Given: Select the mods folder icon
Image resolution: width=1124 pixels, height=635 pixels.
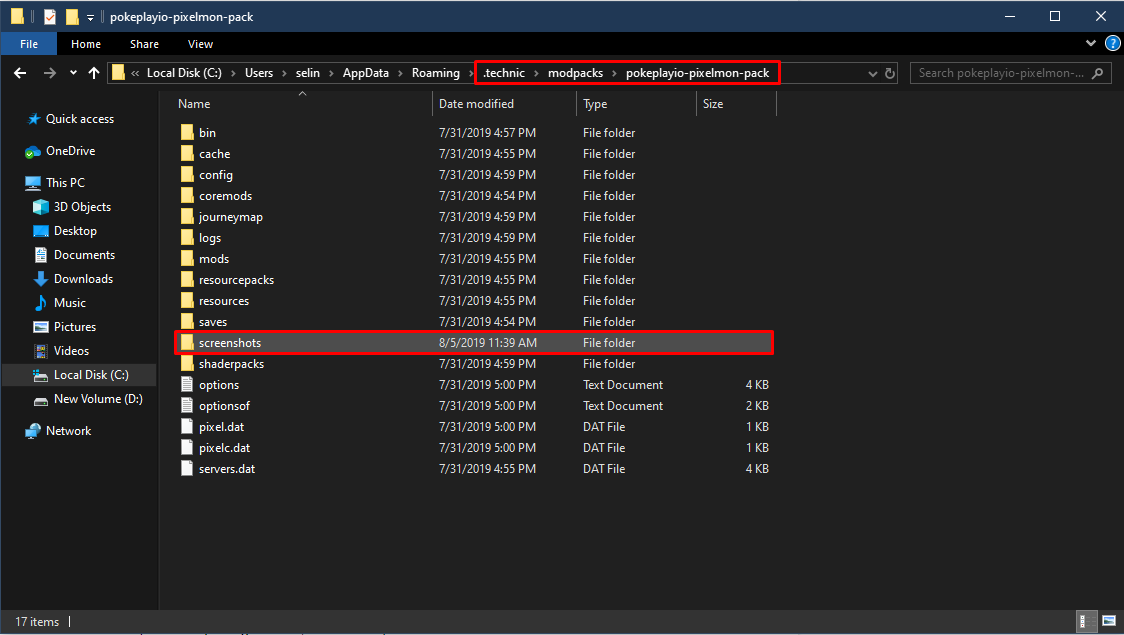Looking at the screenshot, I should (187, 259).
